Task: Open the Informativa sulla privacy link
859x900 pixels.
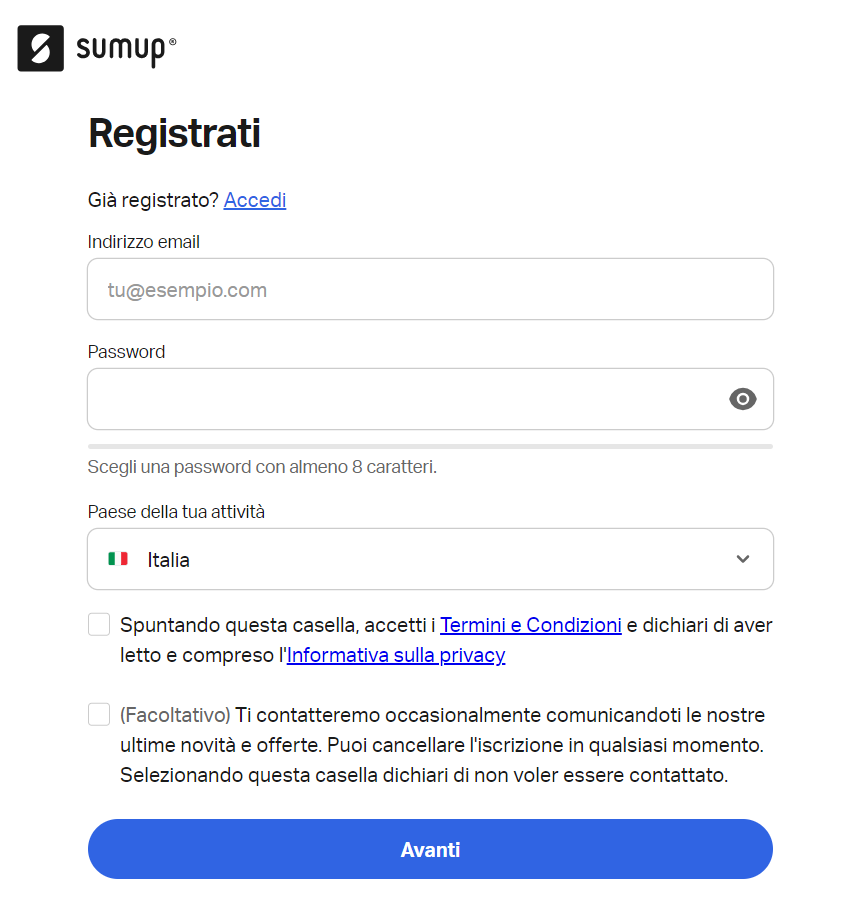Action: (395, 655)
